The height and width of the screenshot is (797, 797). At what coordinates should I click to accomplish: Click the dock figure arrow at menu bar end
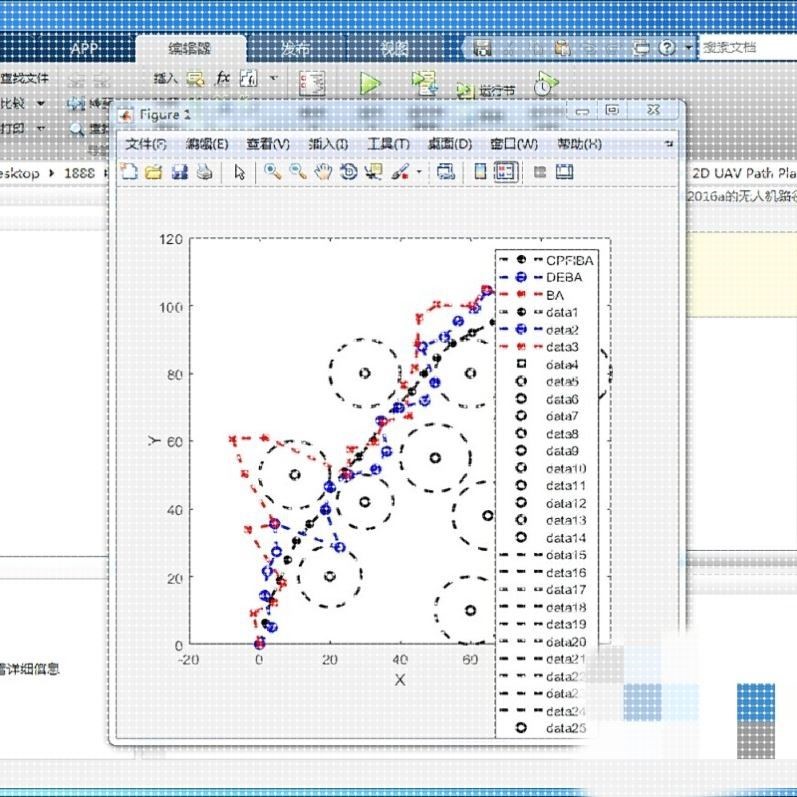point(669,144)
